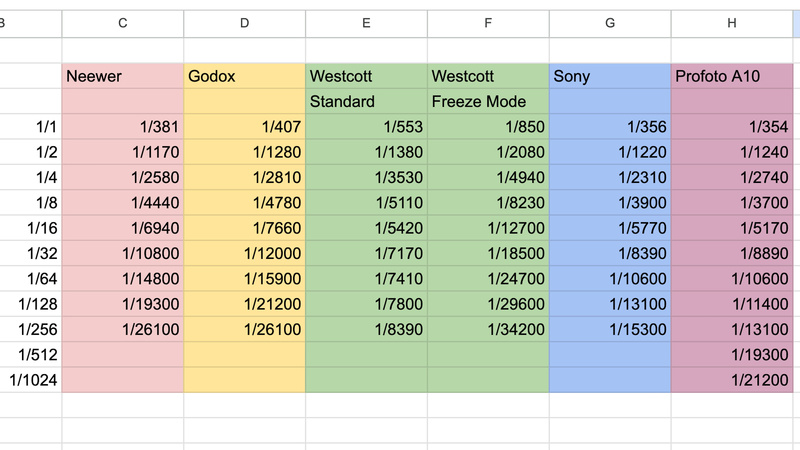Select column H header

[x=733, y=23]
